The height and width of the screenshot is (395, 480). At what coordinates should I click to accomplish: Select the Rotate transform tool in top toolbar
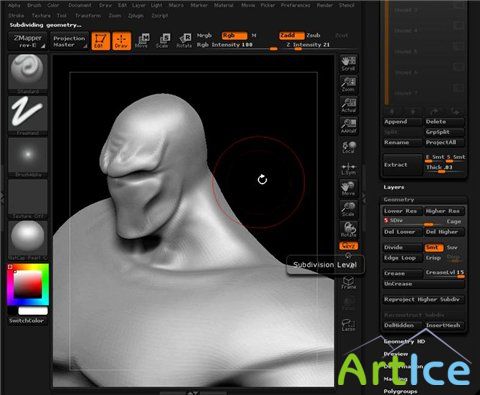pos(184,41)
